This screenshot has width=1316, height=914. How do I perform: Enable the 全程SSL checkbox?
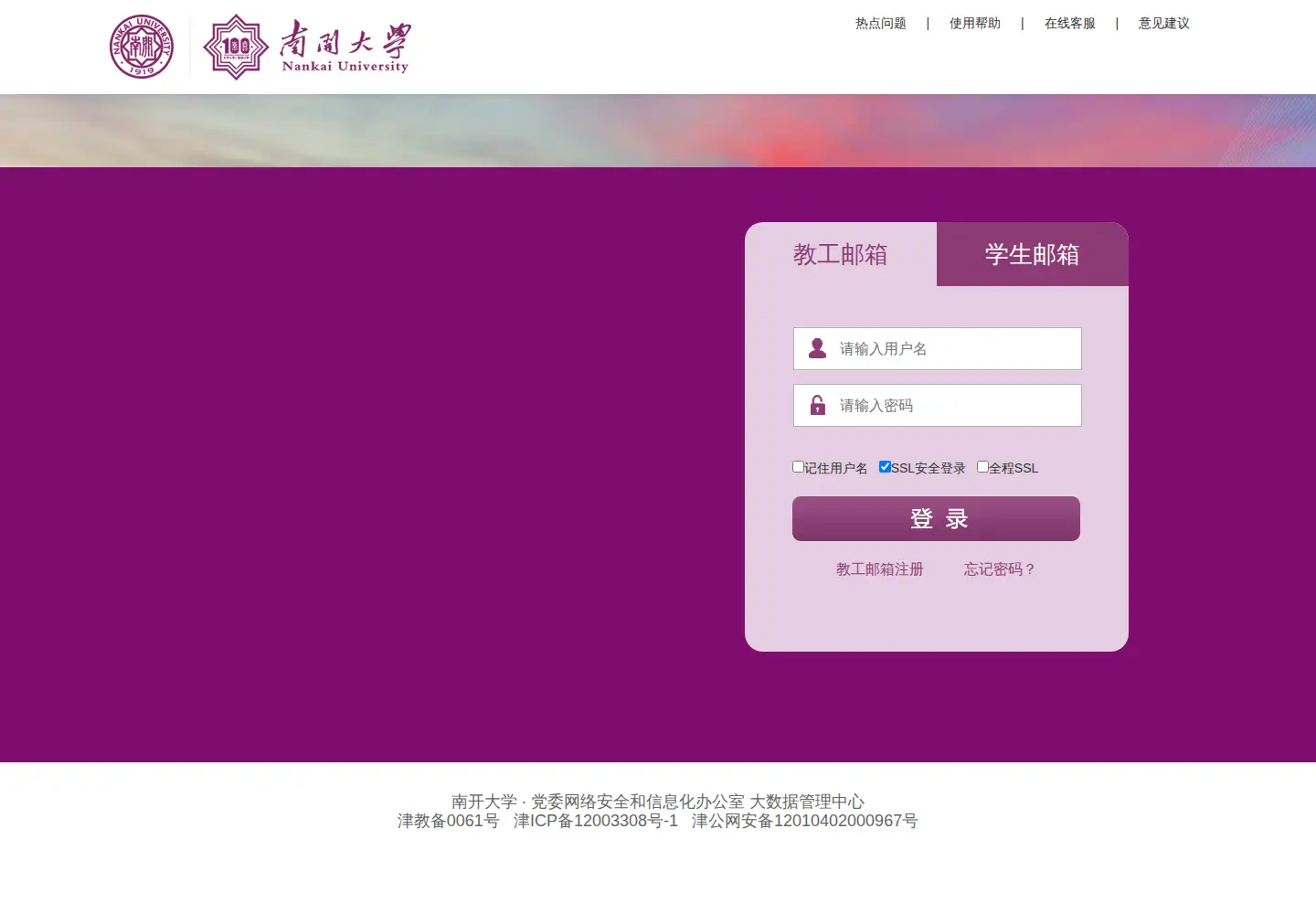tap(982, 467)
